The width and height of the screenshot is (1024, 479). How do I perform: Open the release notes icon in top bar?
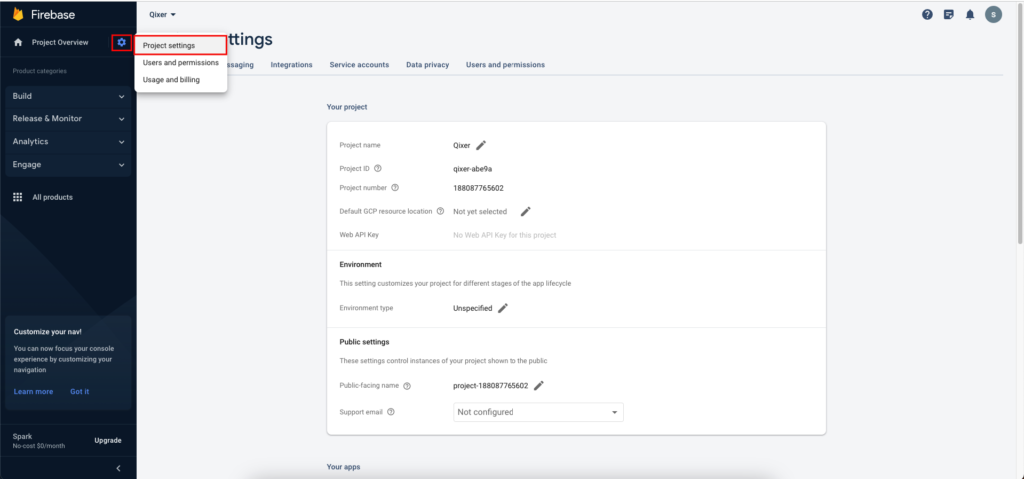[949, 14]
